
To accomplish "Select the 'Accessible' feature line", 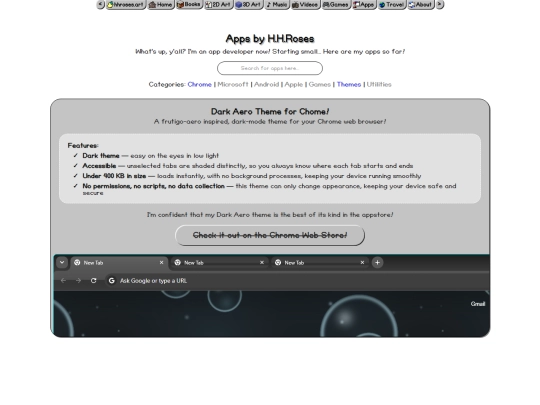I will click(248, 166).
